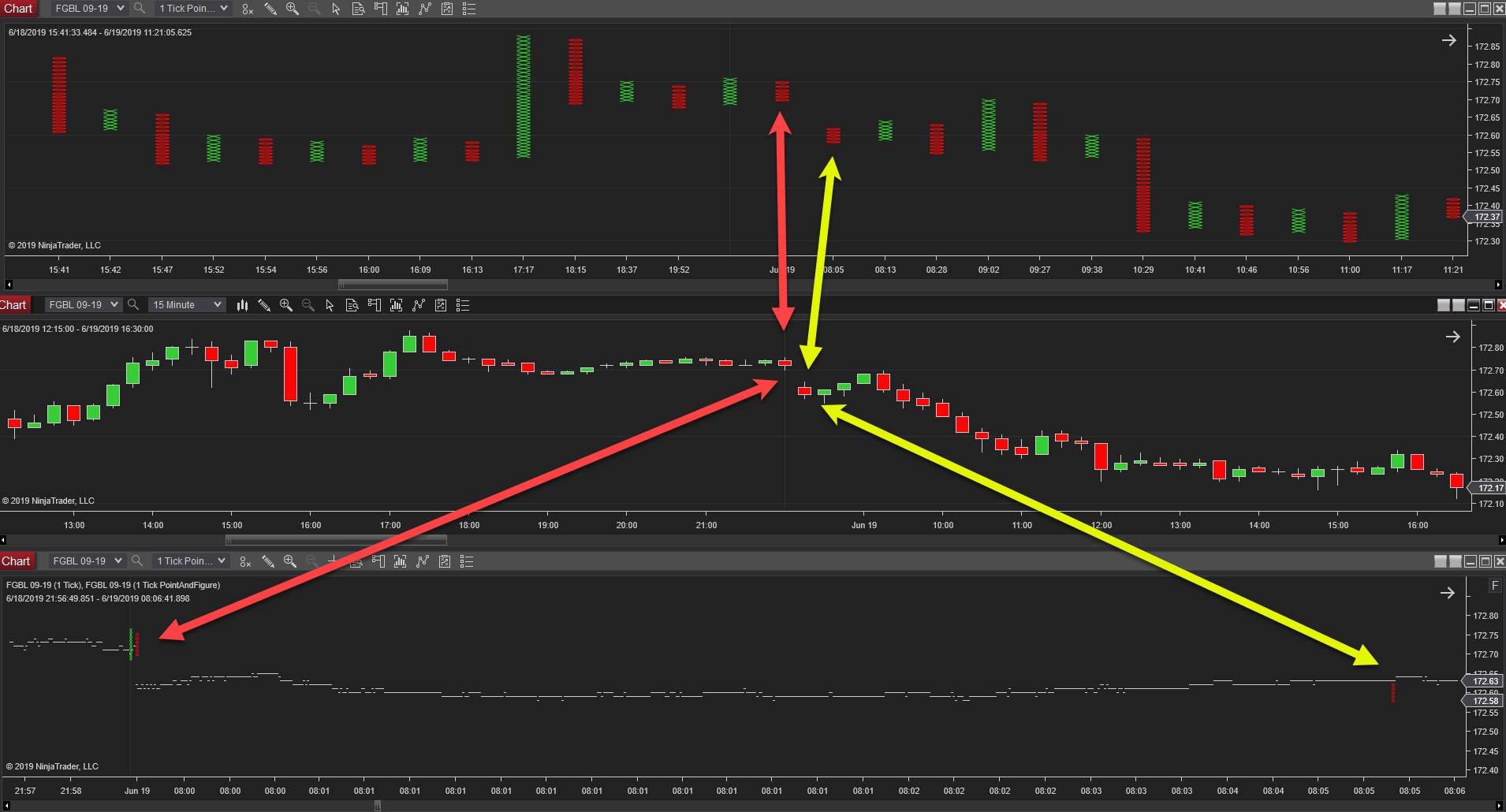1506x812 pixels.
Task: Zoom in on the top chart
Action: click(292, 9)
